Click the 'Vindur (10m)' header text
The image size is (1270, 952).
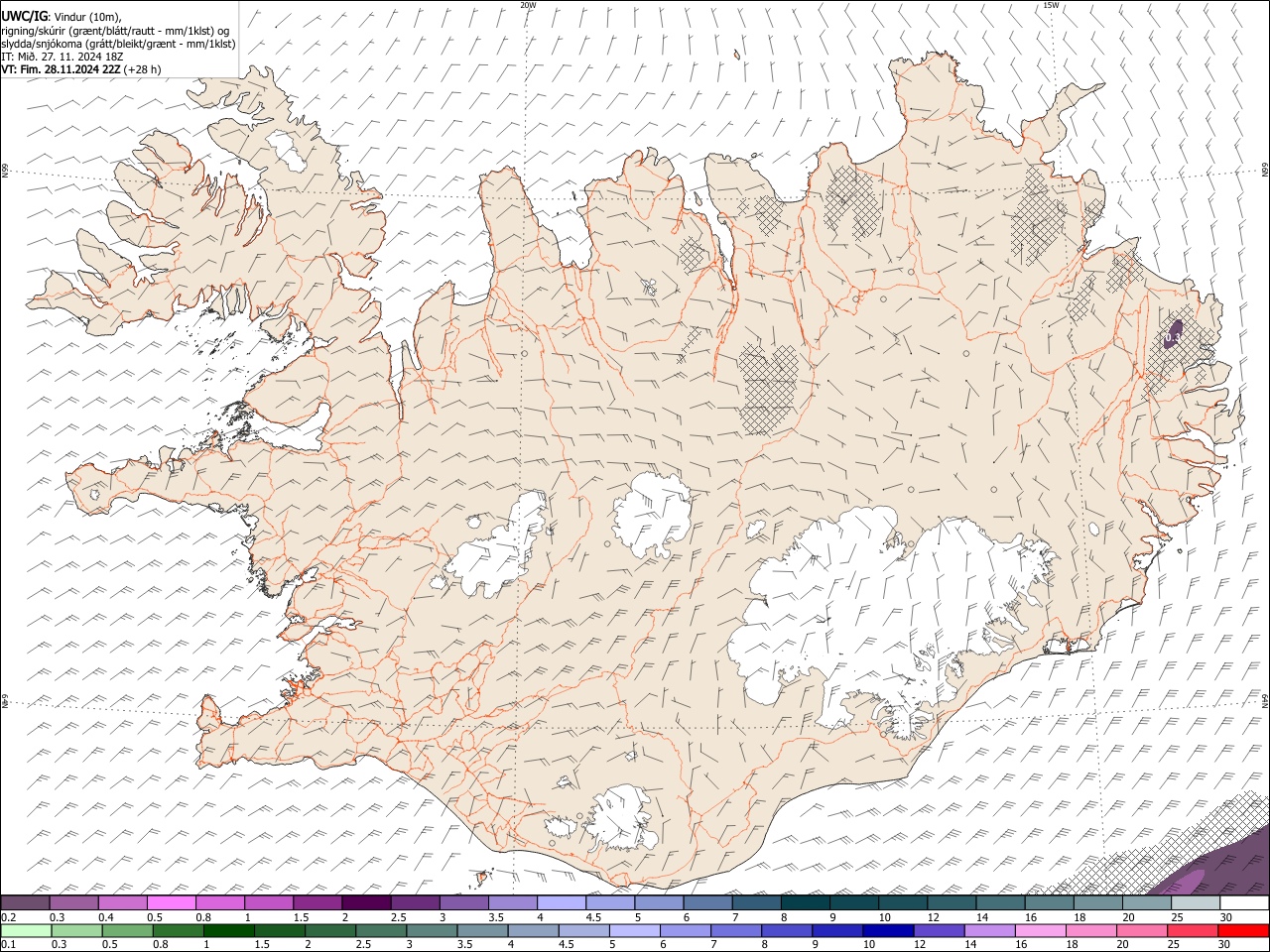click(88, 17)
